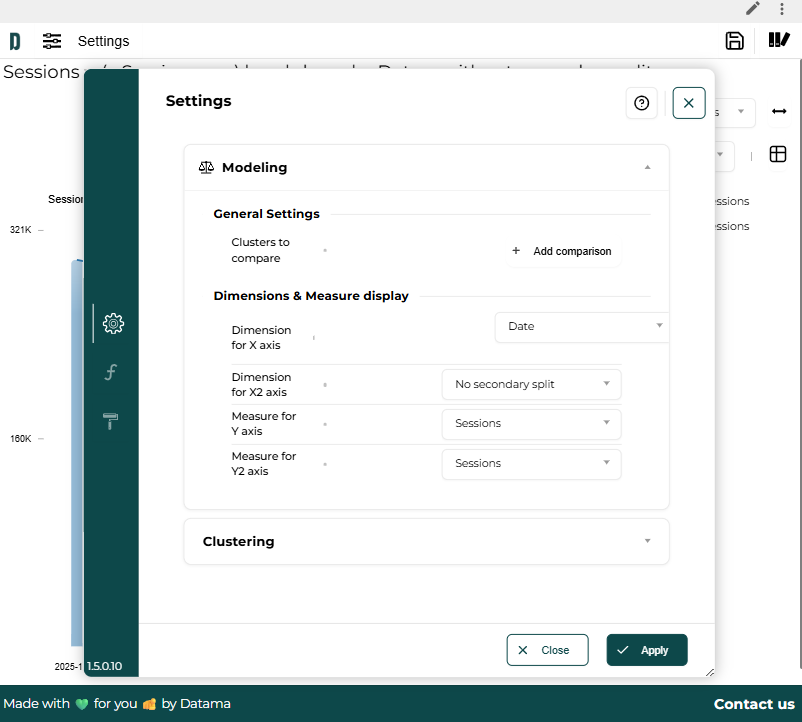
Task: Click the save disk icon in header
Action: coord(734,41)
